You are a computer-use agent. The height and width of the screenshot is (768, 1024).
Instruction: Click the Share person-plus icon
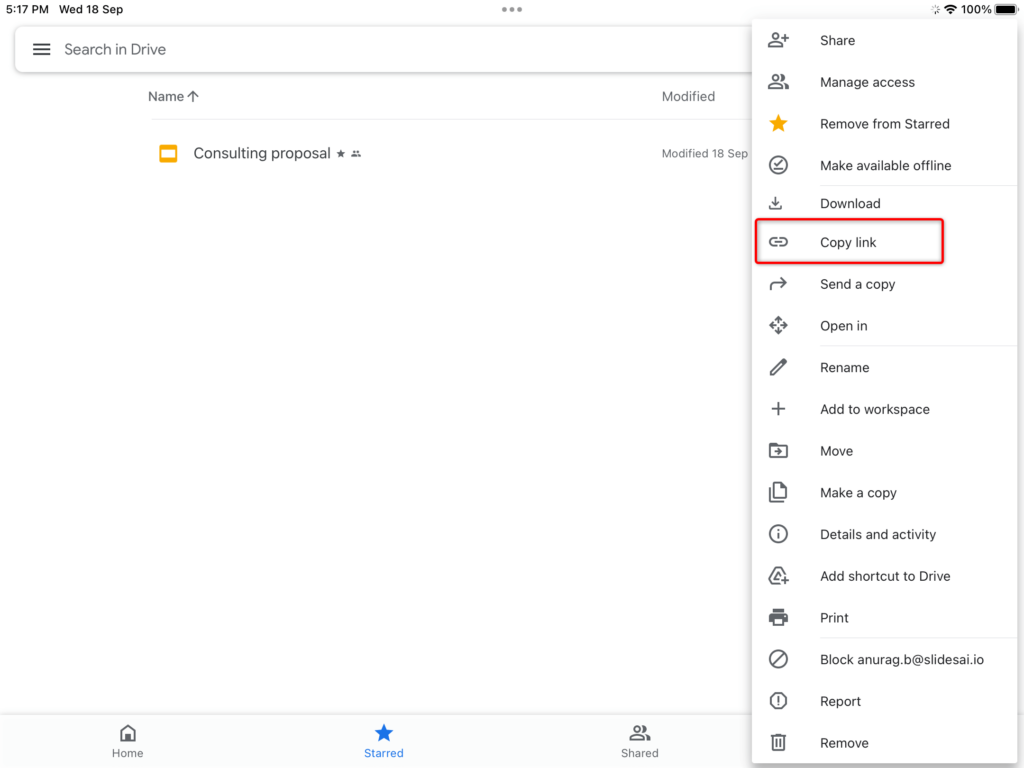click(x=779, y=40)
